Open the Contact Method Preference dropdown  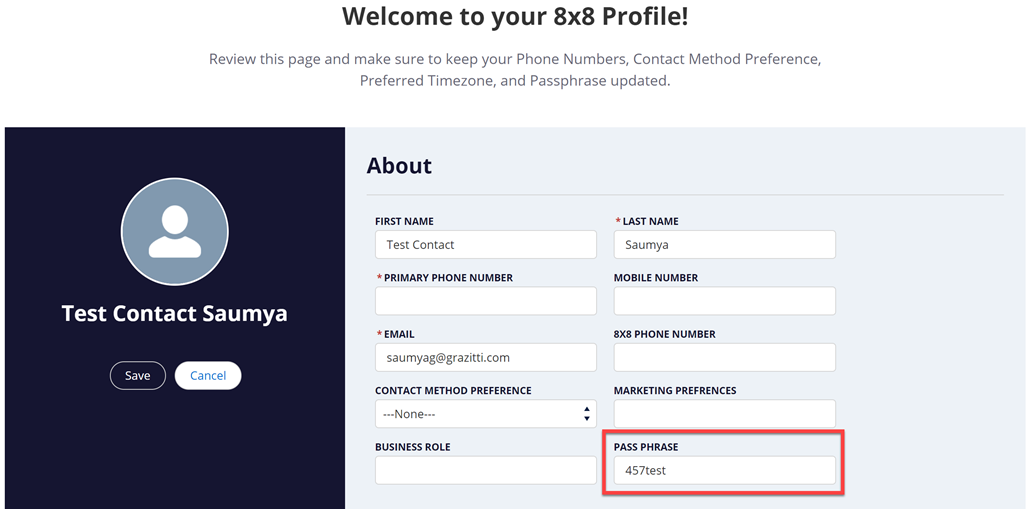coord(486,414)
